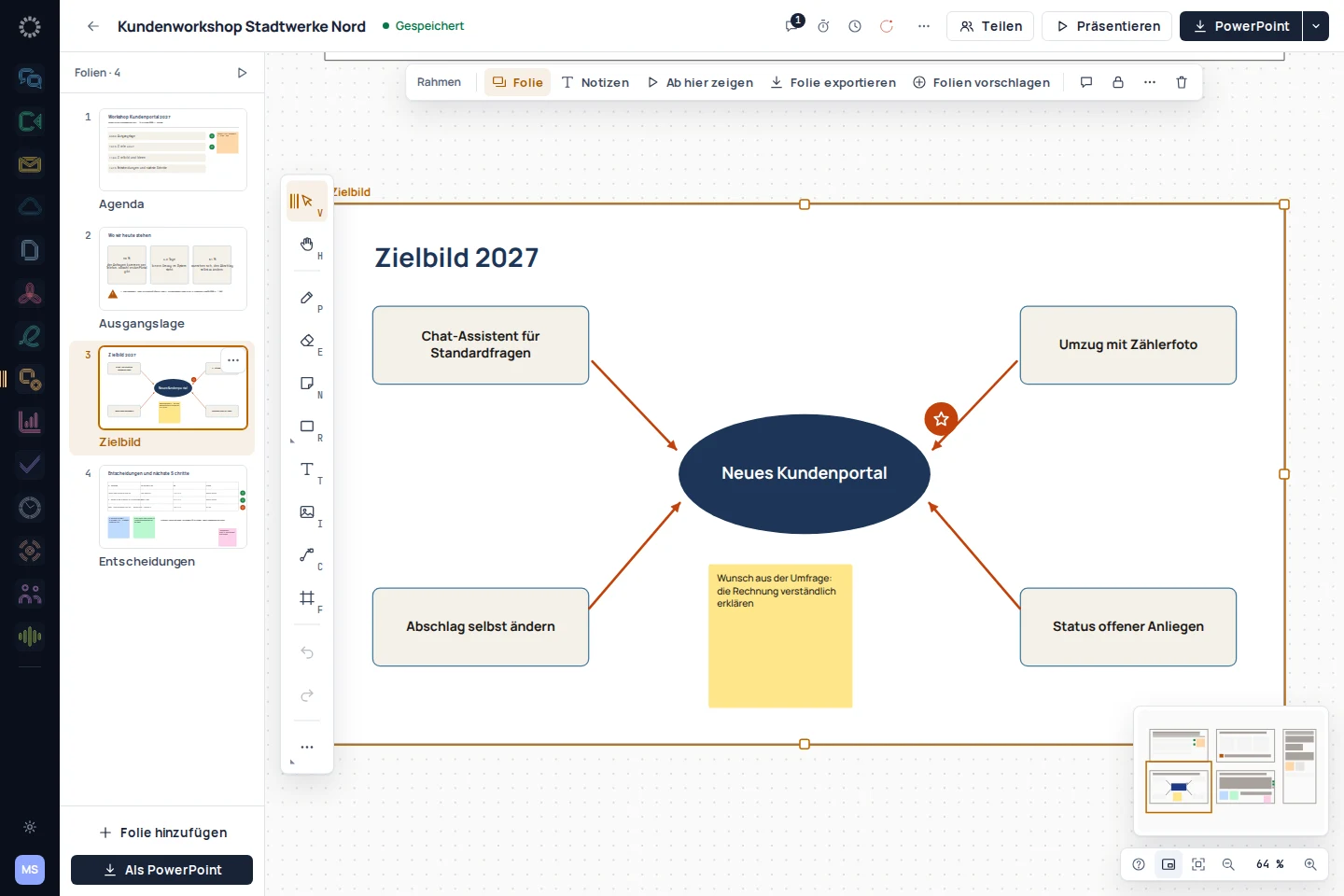Toggle the minimap panel button
1344x896 pixels.
pyautogui.click(x=1169, y=864)
